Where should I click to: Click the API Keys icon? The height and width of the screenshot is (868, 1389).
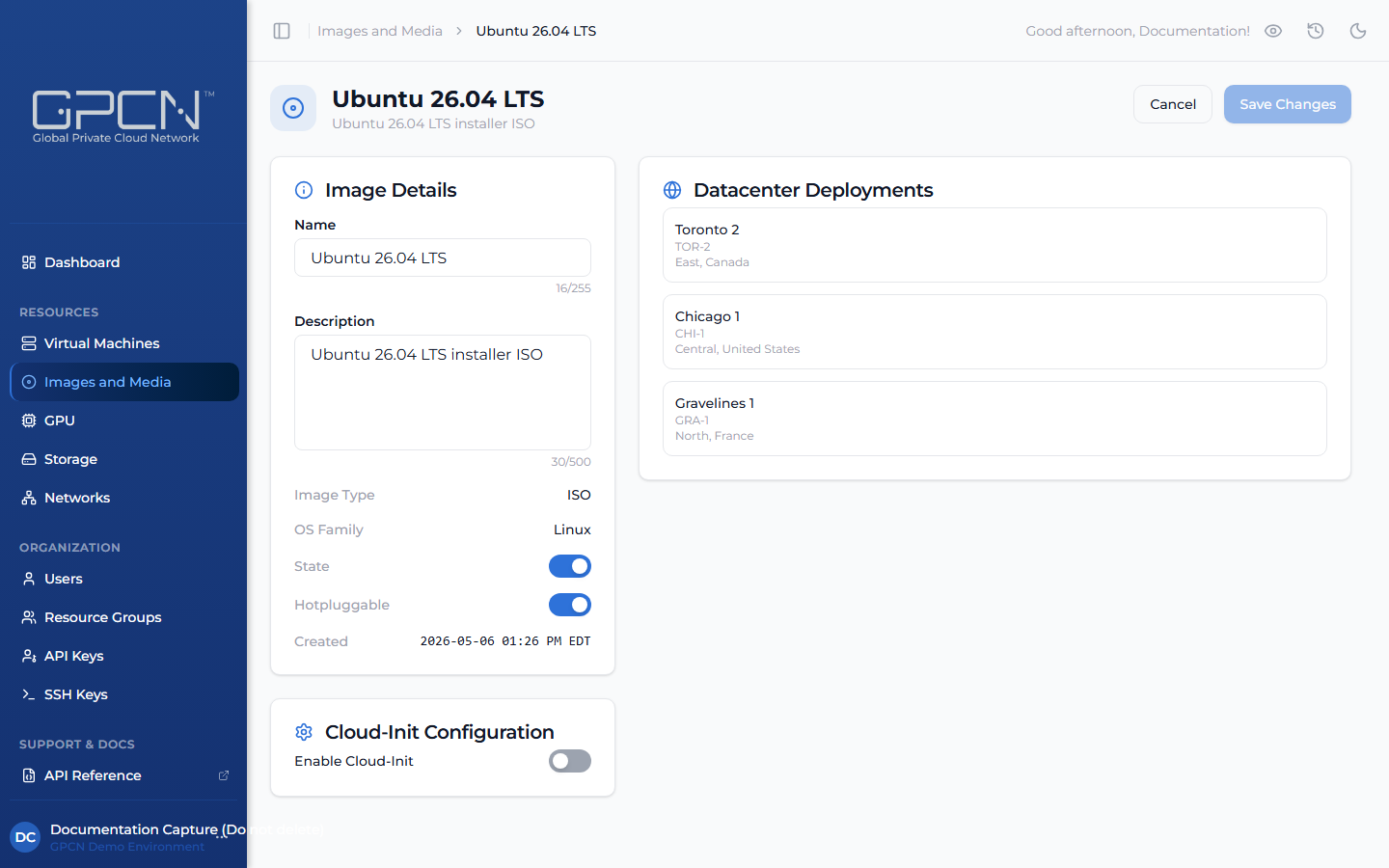coord(29,656)
